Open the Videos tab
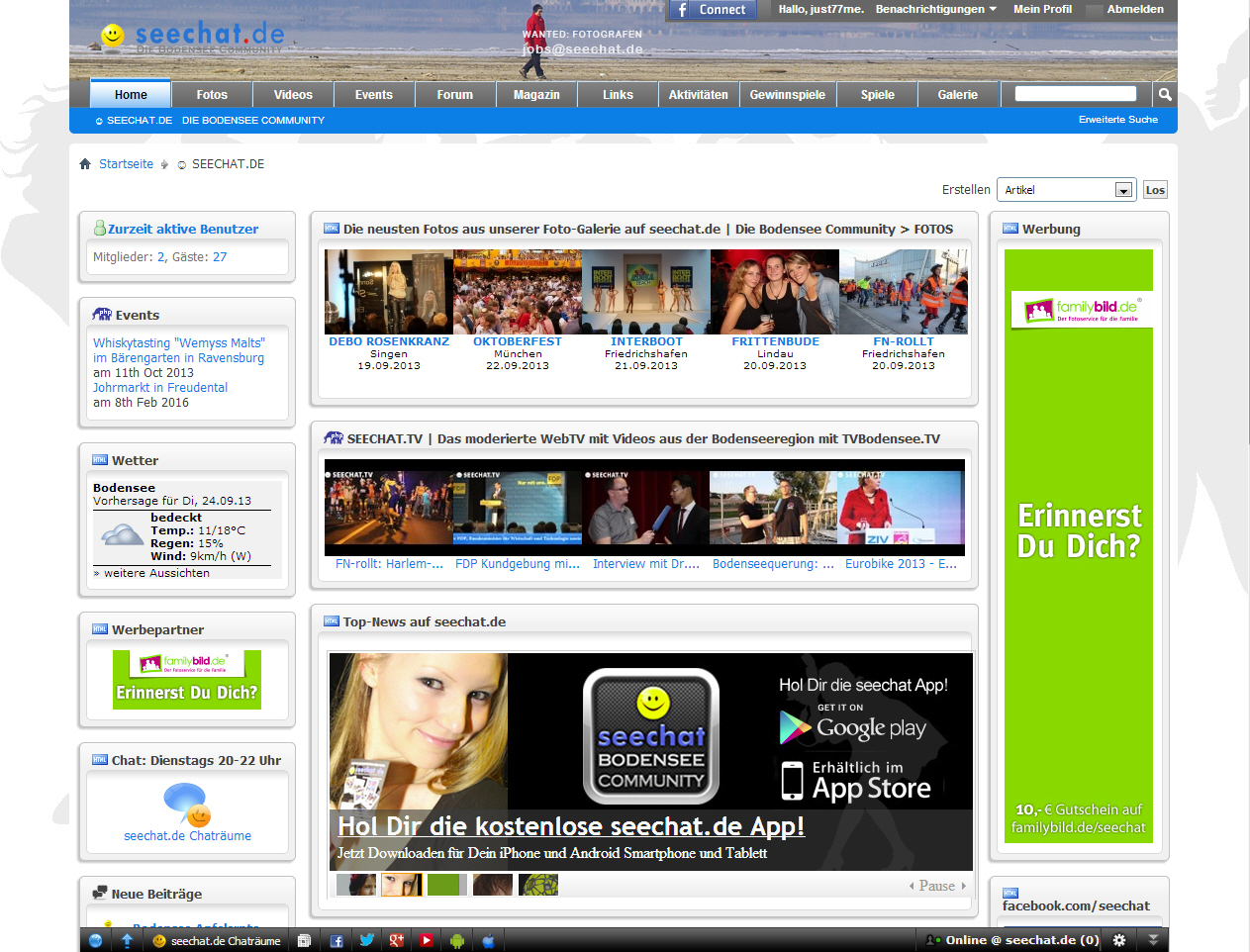The width and height of the screenshot is (1250, 952). (293, 95)
